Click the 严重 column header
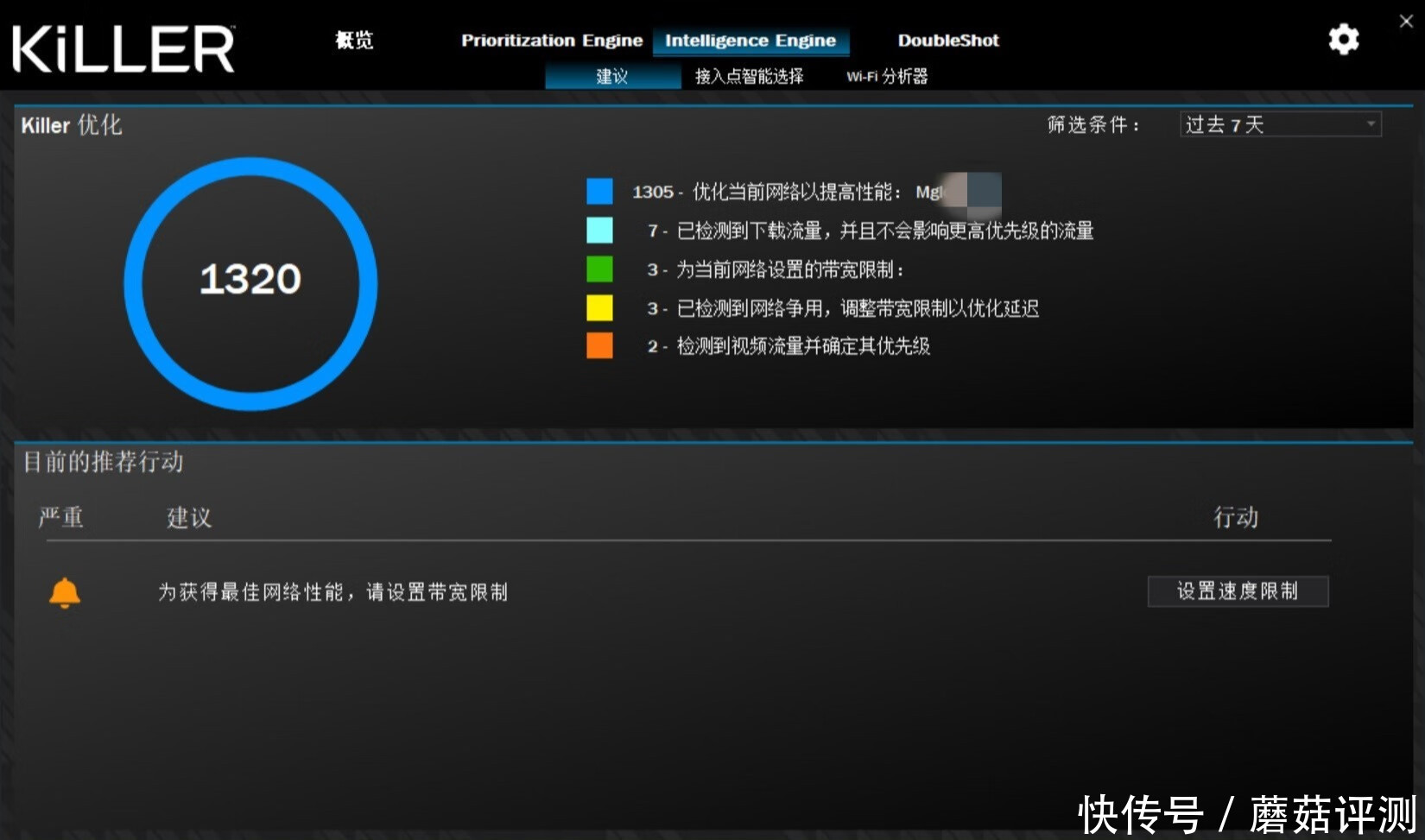 click(60, 517)
